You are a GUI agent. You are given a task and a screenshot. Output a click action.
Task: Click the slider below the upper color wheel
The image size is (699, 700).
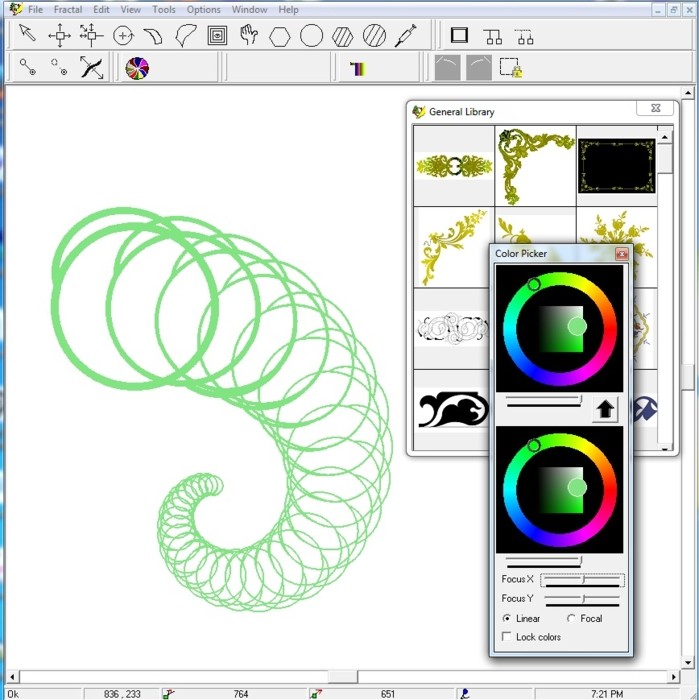tap(544, 401)
